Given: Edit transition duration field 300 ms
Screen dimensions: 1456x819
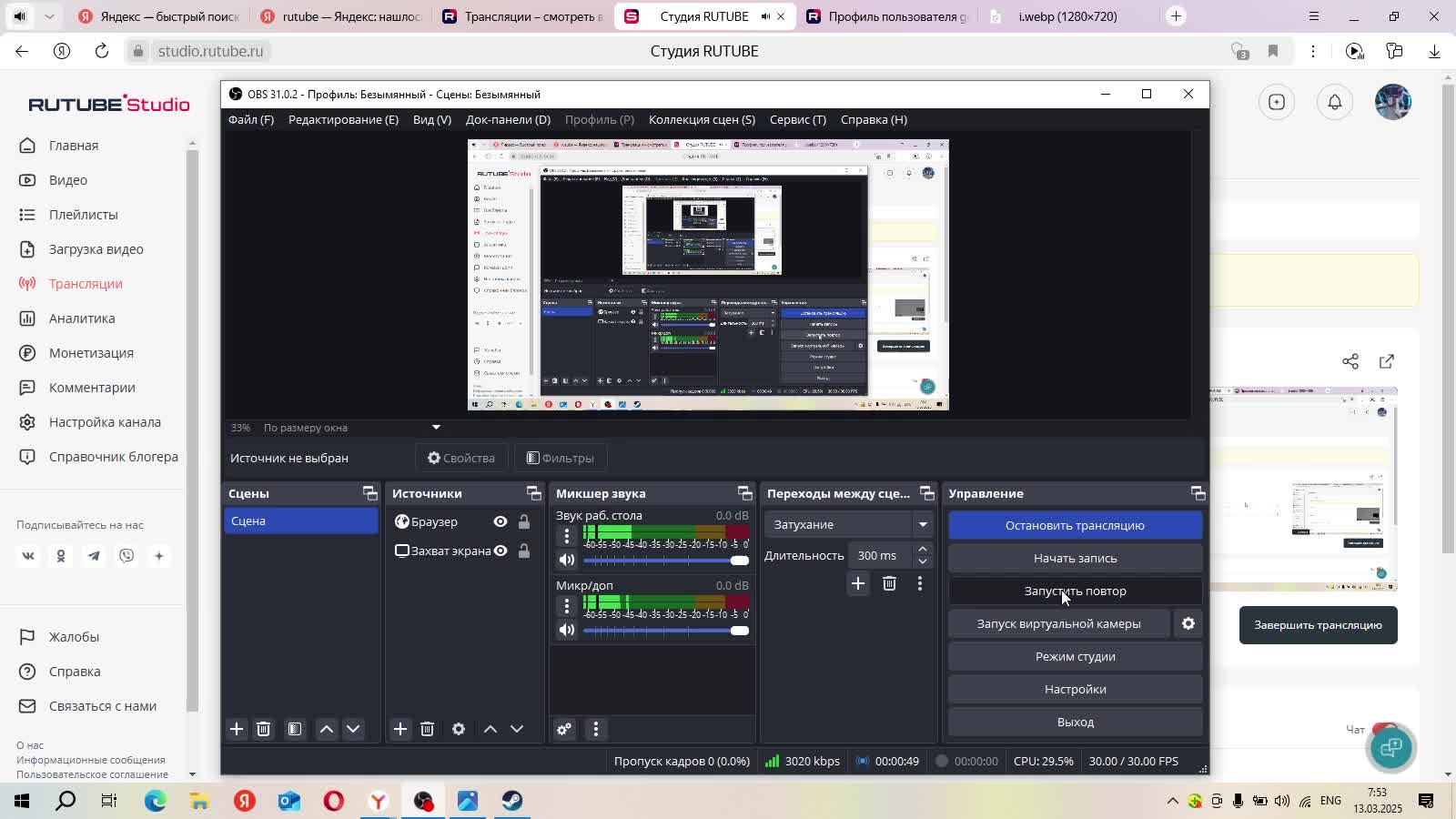Looking at the screenshot, I should [878, 555].
